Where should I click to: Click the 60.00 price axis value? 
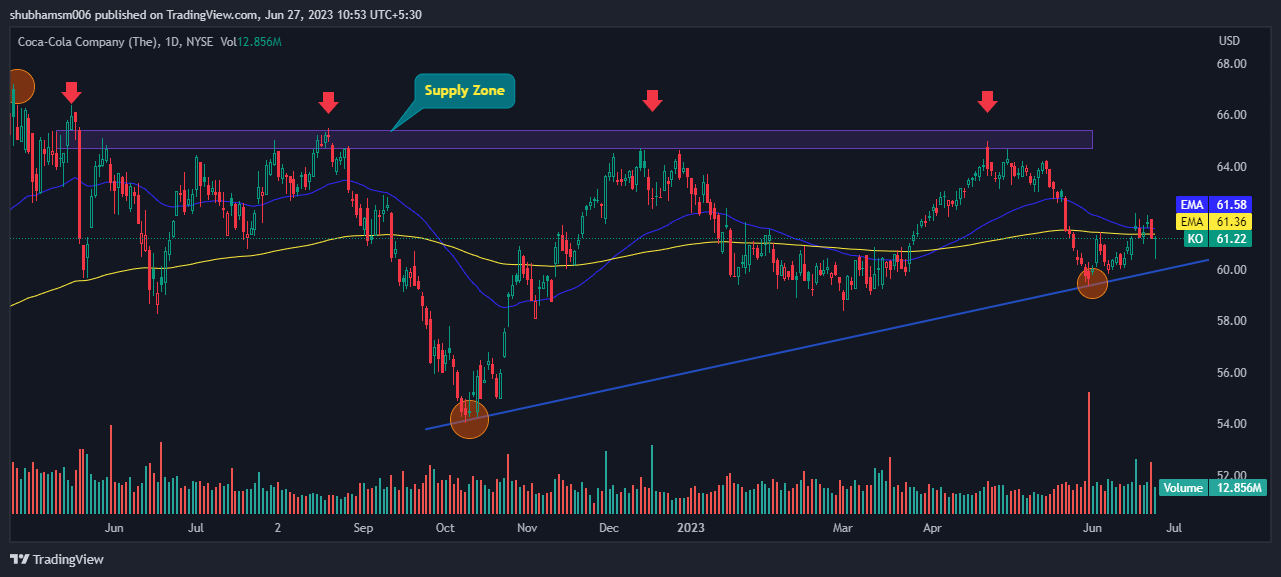(x=1231, y=270)
